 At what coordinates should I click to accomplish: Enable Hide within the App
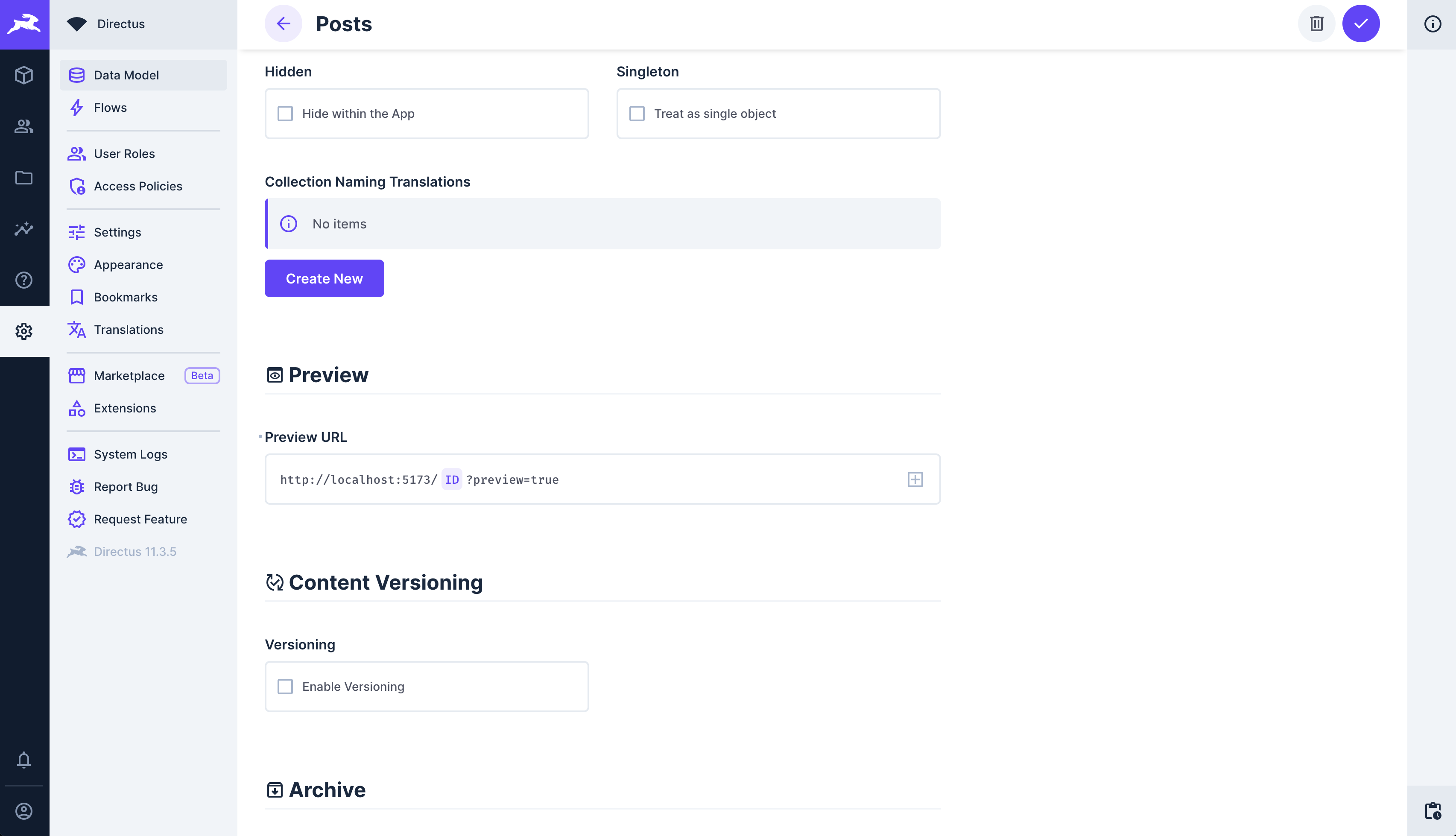[x=285, y=114]
